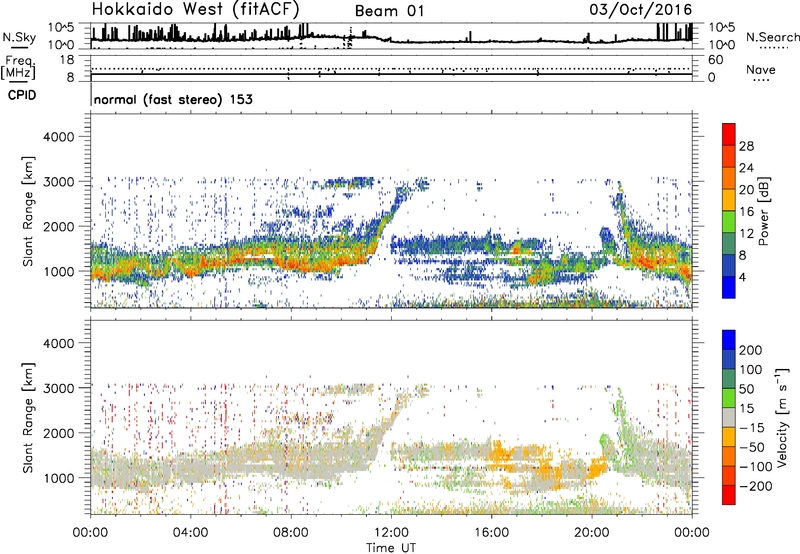The image size is (800, 554).
Task: Select the "12" value on the power colorbar
Action: click(x=746, y=234)
